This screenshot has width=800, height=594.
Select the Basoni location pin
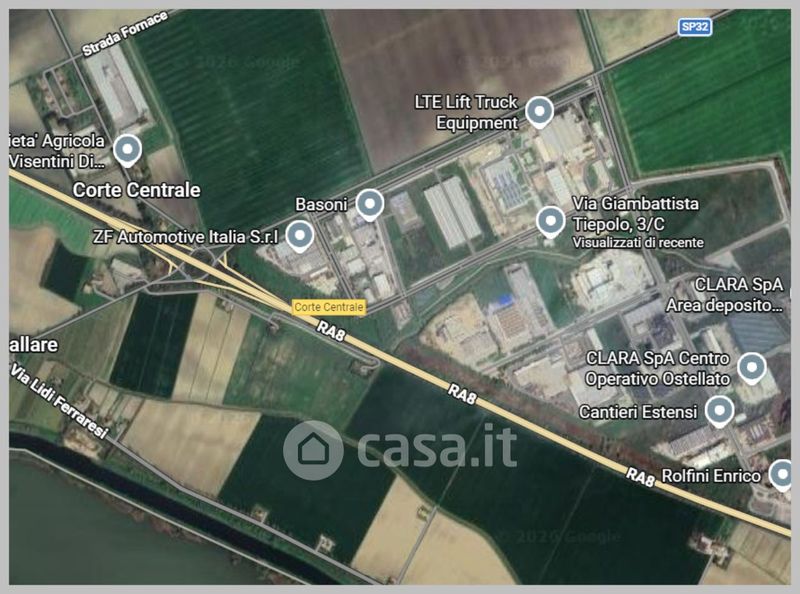369,205
